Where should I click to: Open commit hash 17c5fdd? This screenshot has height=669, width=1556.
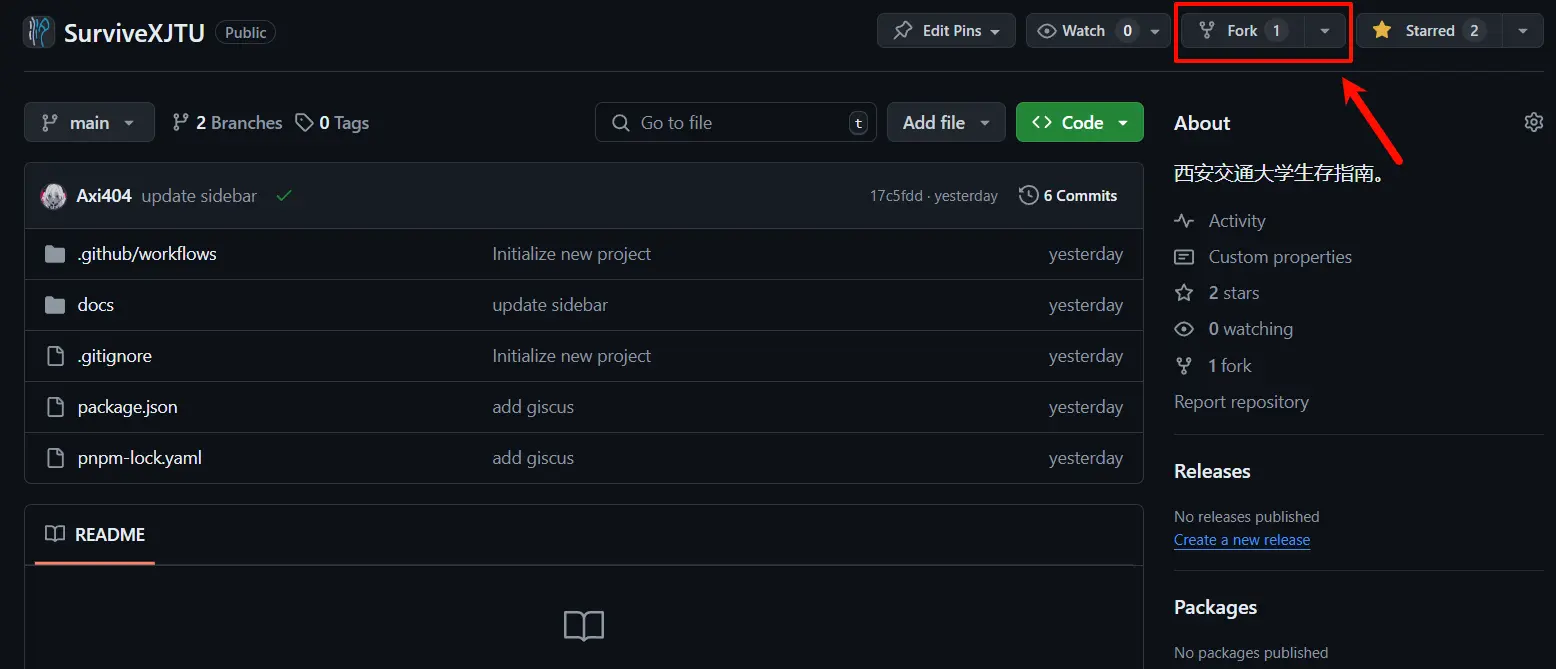(x=896, y=196)
